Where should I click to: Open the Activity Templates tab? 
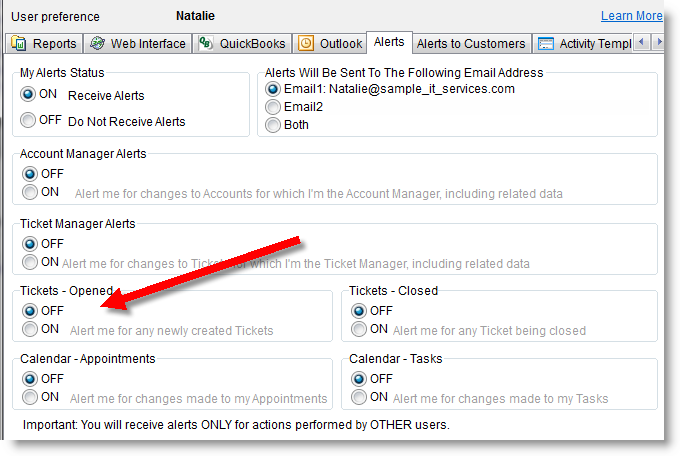[590, 43]
